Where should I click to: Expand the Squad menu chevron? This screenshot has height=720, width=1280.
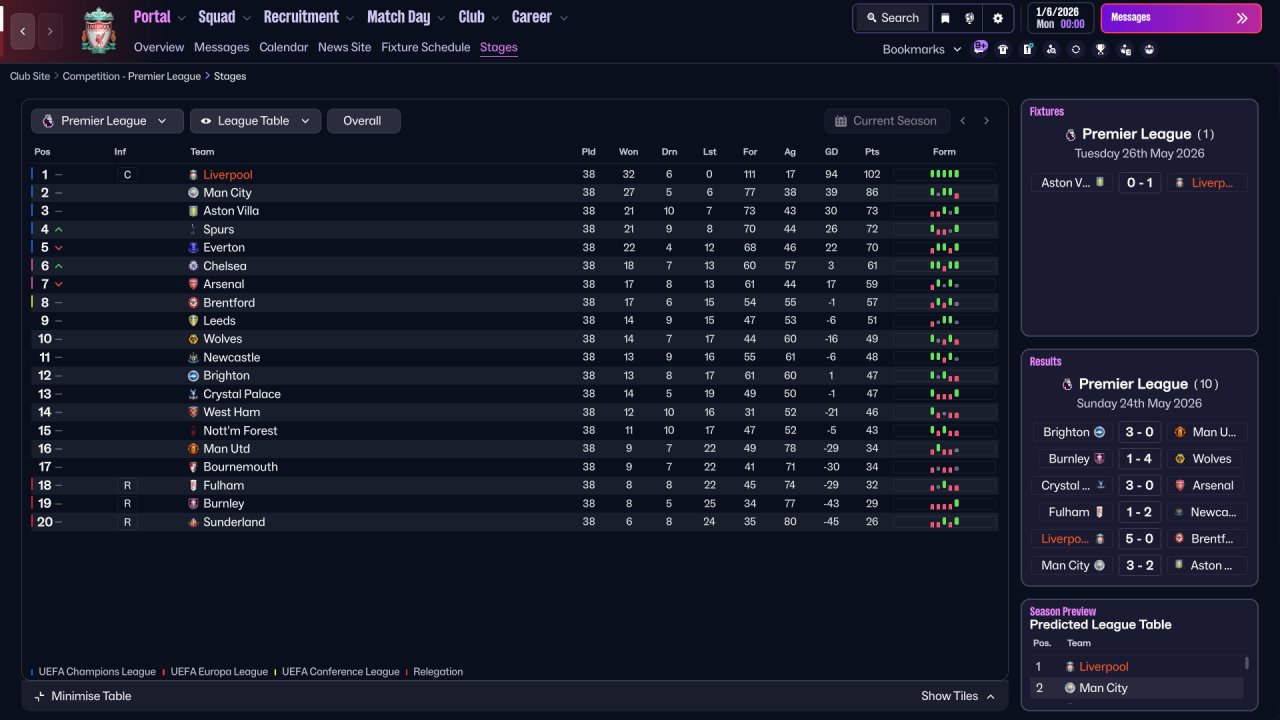pyautogui.click(x=246, y=18)
